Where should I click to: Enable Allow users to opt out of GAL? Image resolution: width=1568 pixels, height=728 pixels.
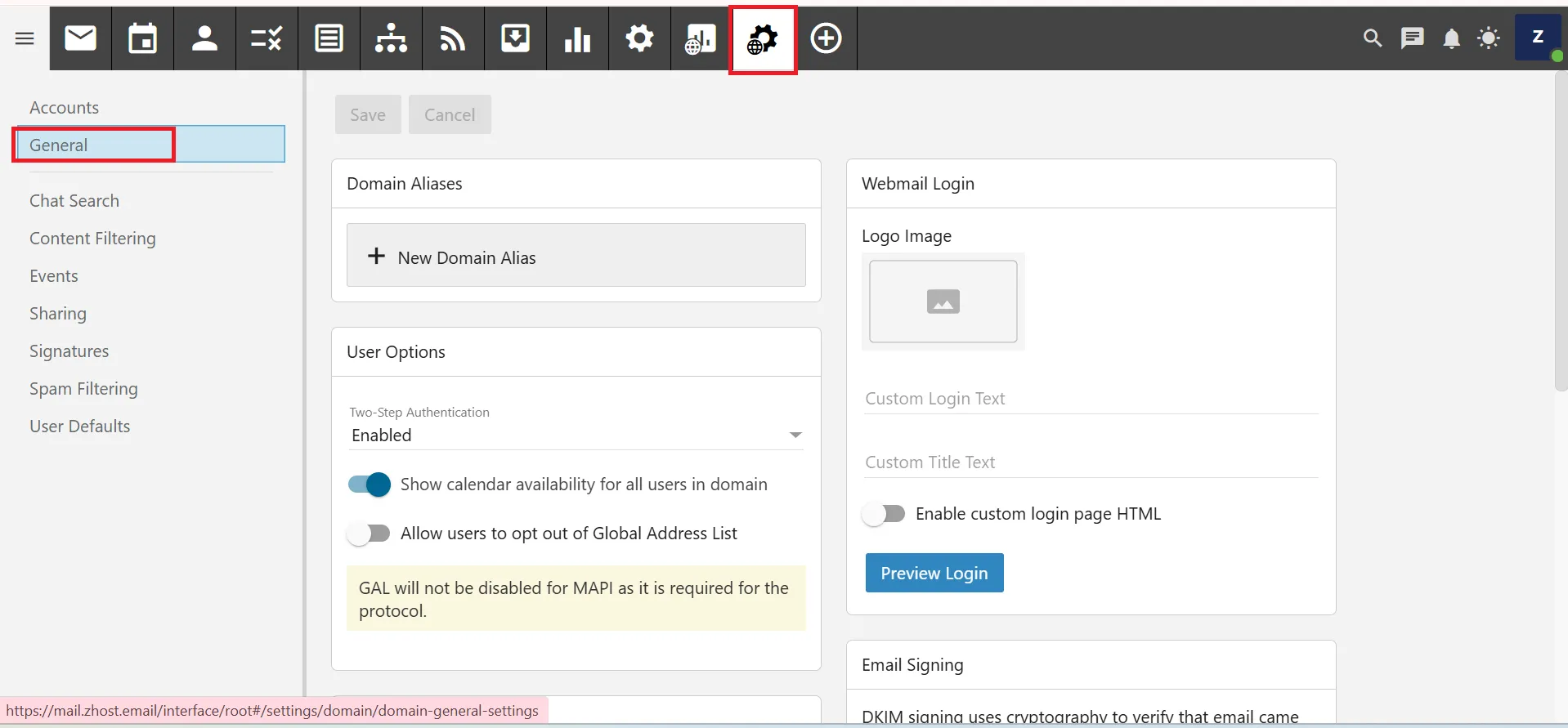[x=369, y=534]
